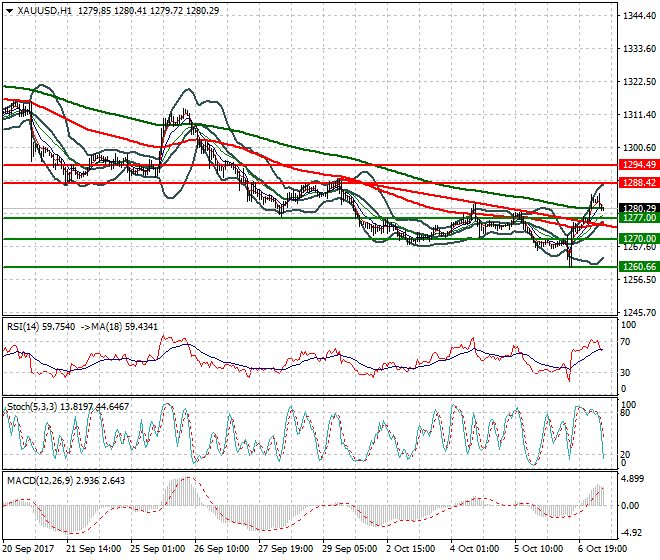Select the 1256.50 price axis value
The height and width of the screenshot is (560, 660).
[639, 280]
